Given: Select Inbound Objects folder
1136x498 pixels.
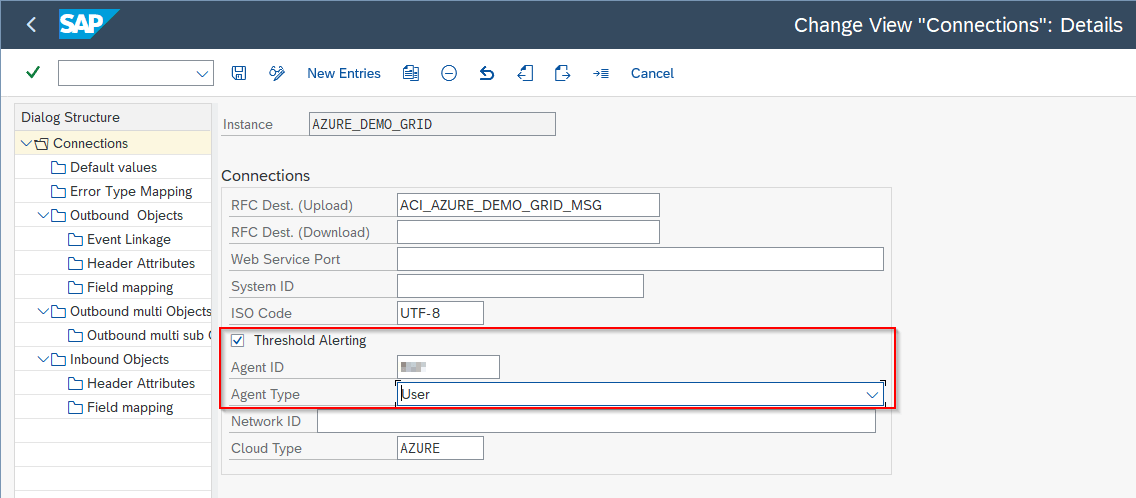Looking at the screenshot, I should pyautogui.click(x=120, y=359).
